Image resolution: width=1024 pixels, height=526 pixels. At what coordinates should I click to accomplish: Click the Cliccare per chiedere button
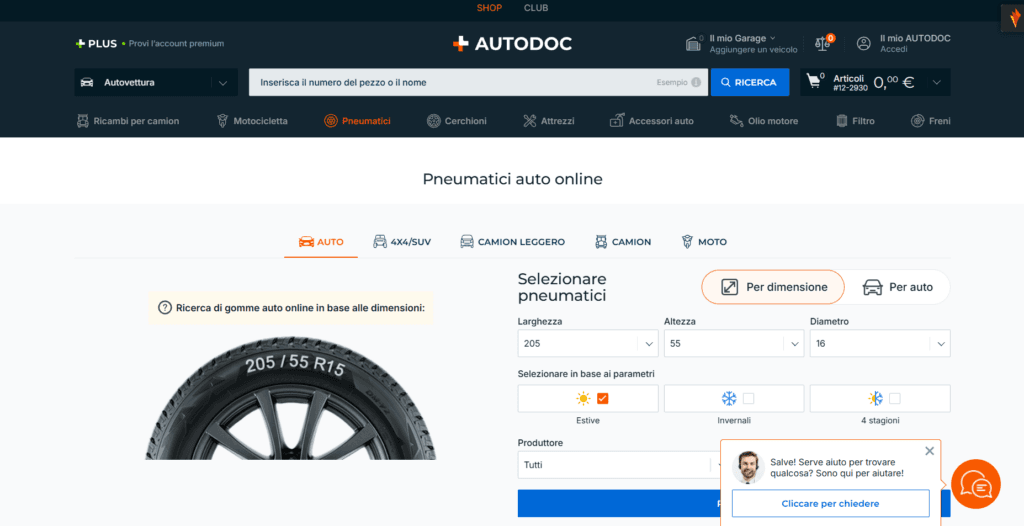[x=830, y=503]
